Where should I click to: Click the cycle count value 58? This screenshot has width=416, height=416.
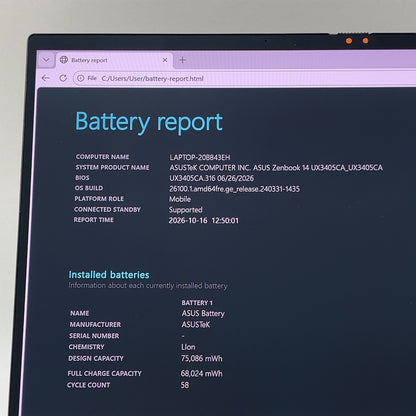tap(185, 385)
